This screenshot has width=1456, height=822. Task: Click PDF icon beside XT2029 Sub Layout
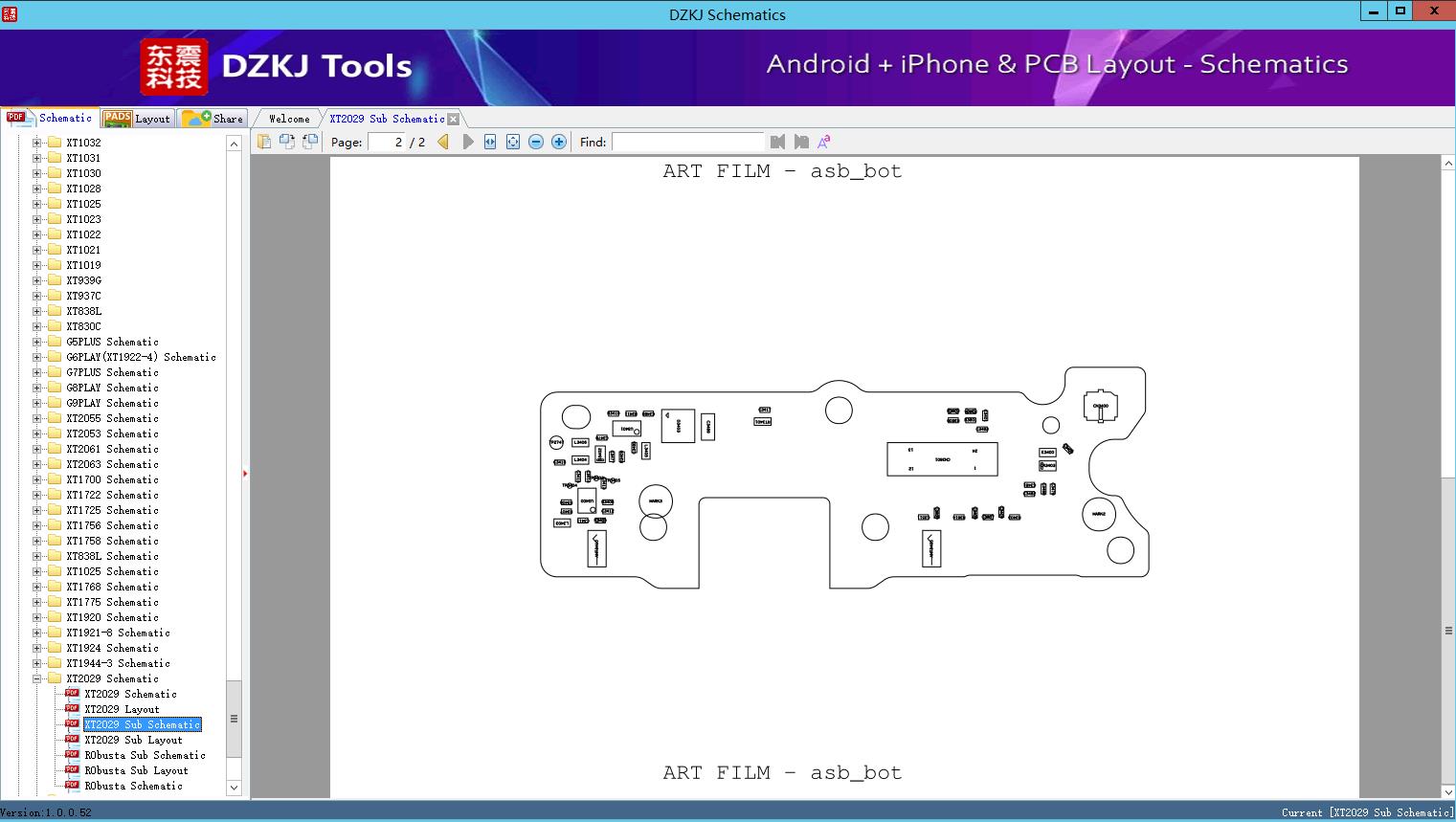[72, 739]
